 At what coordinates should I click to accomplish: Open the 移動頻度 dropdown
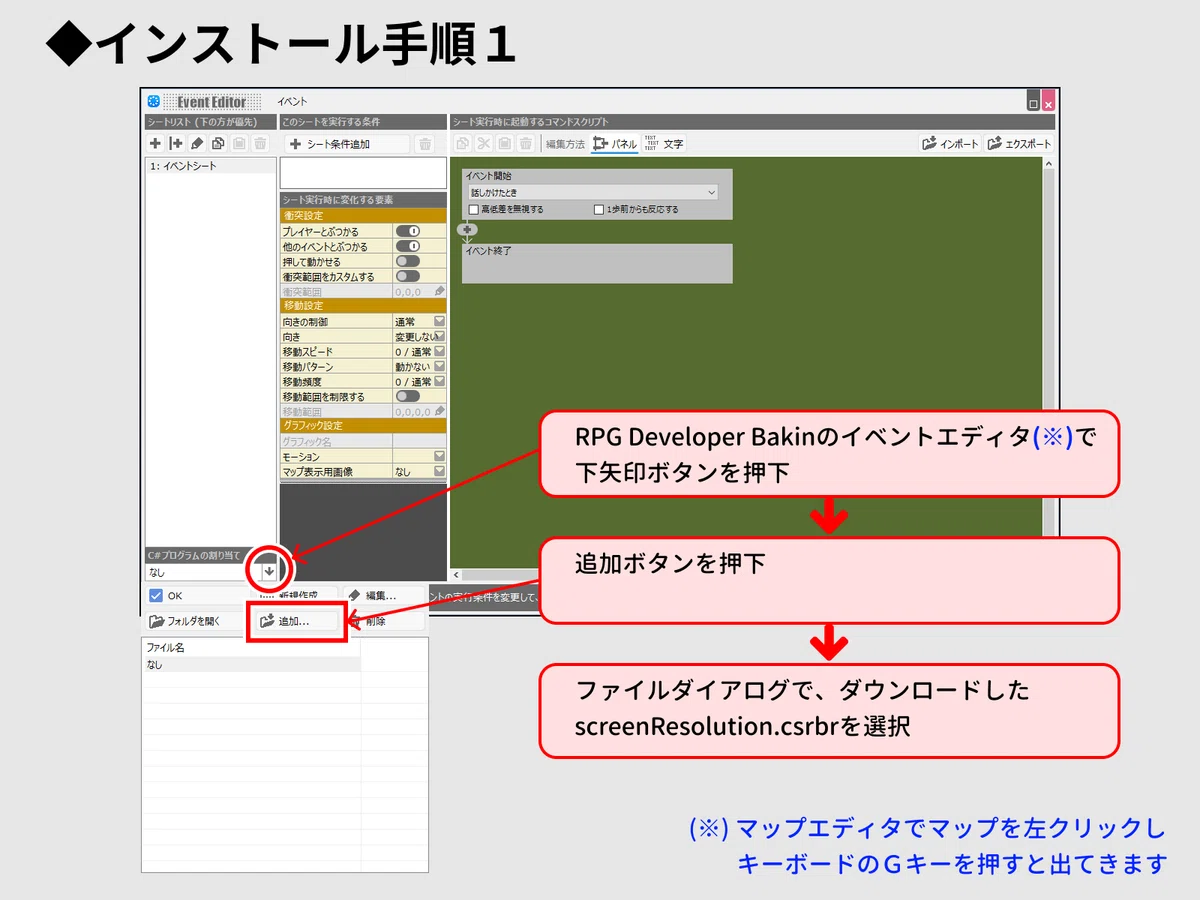[x=439, y=381]
